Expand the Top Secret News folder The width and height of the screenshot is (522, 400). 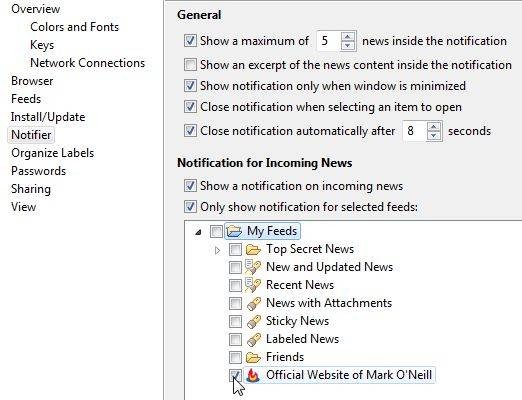click(x=217, y=250)
